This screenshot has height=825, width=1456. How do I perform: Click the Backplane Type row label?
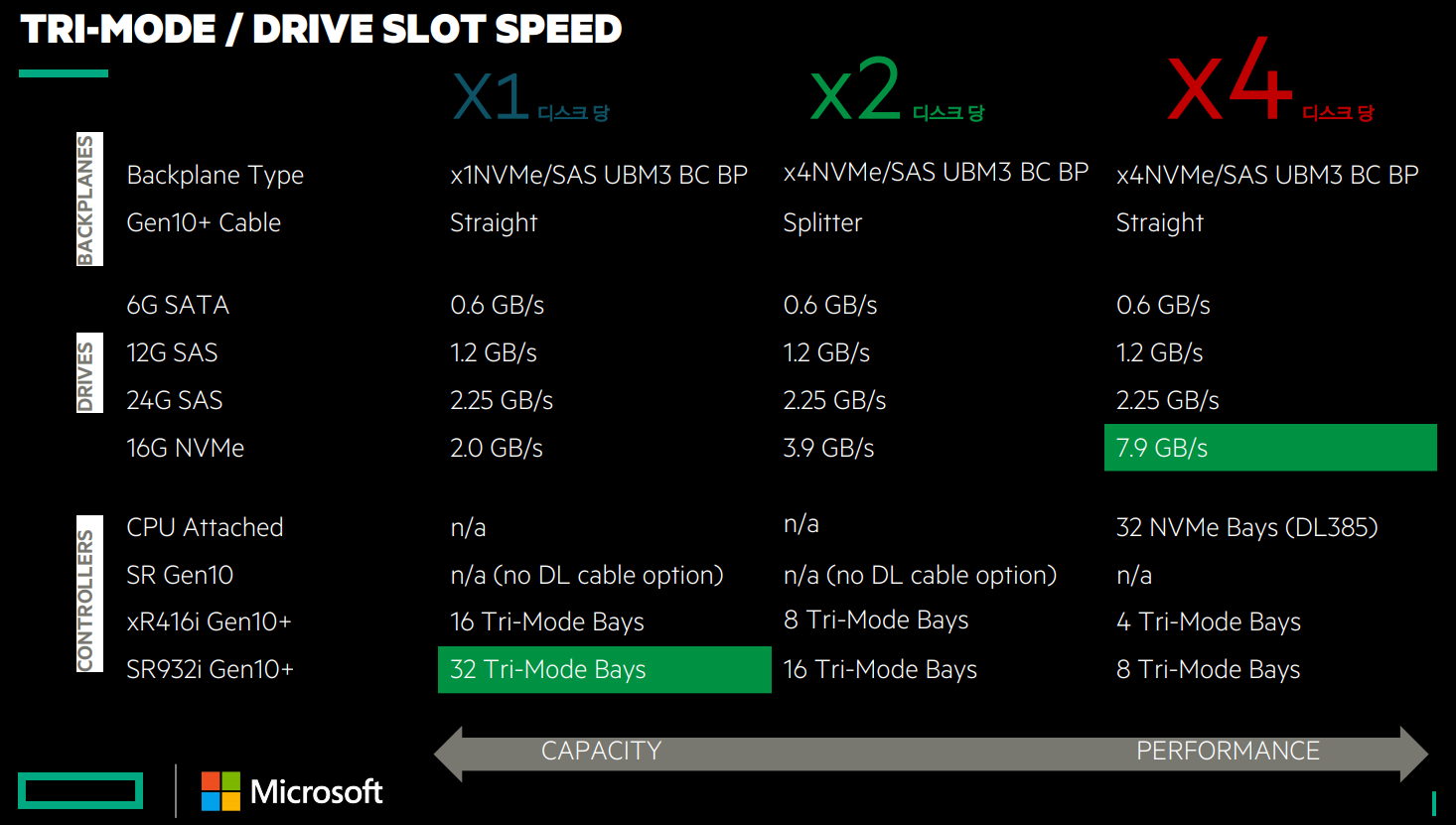pyautogui.click(x=215, y=176)
